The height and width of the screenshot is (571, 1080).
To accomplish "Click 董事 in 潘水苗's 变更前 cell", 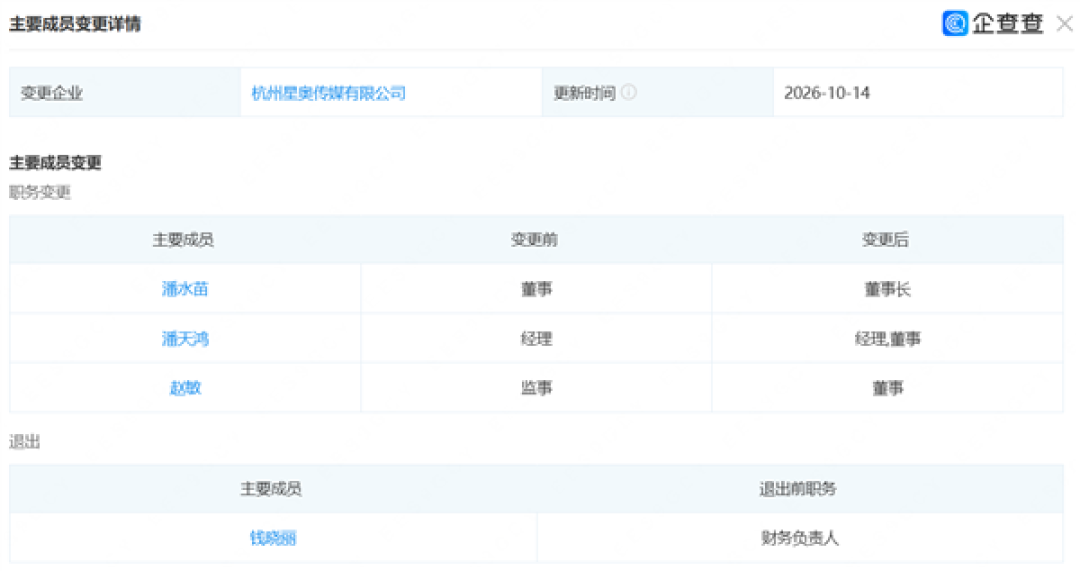I will click(x=537, y=289).
